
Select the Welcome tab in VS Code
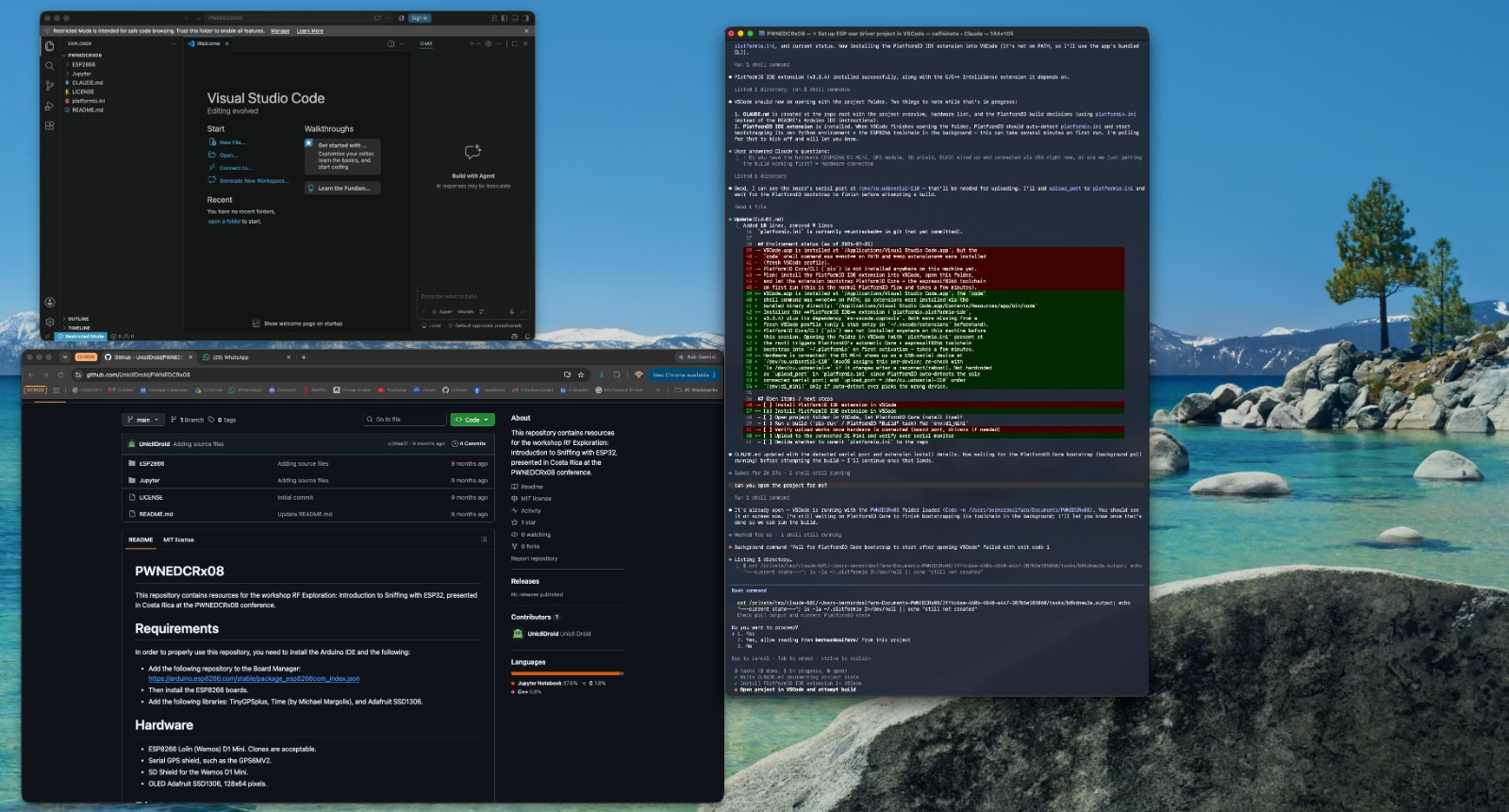pos(207,43)
